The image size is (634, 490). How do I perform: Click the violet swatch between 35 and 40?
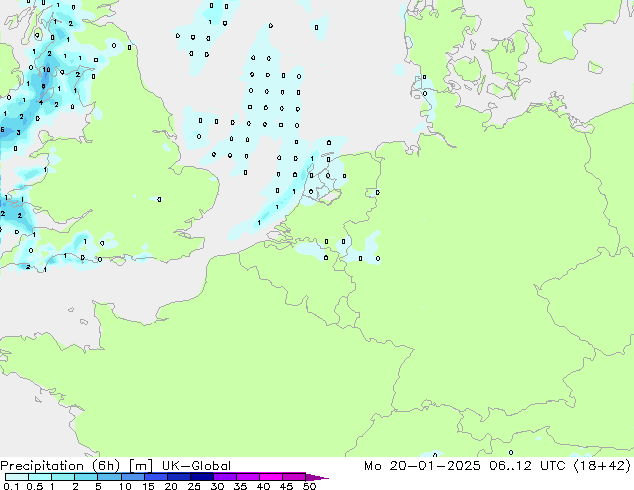point(248,477)
